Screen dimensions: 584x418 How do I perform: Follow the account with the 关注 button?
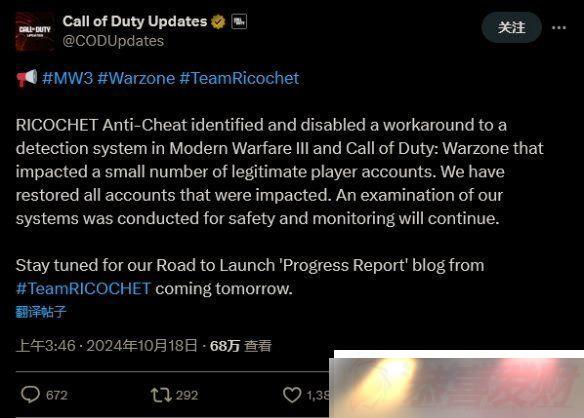511,27
